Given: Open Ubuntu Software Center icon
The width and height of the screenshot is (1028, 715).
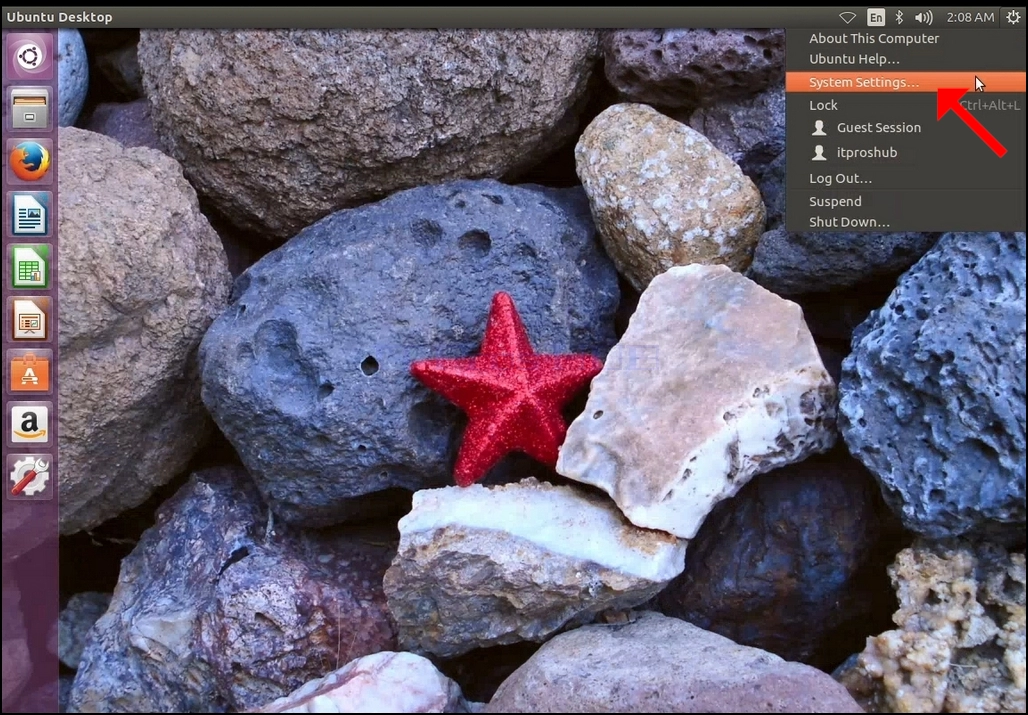Looking at the screenshot, I should (30, 372).
